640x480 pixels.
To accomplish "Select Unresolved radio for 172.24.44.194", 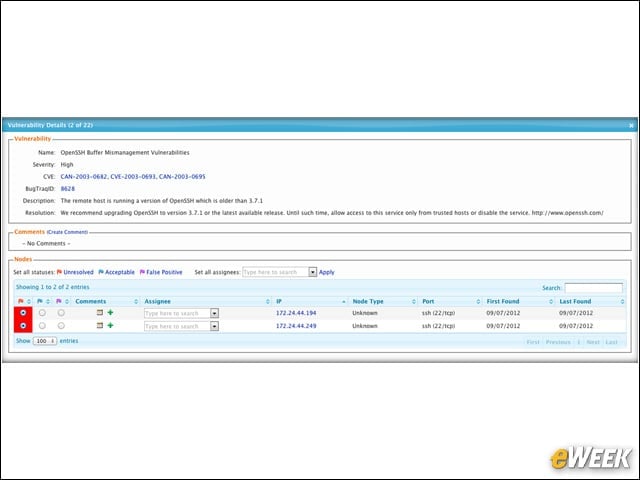I will click(x=23, y=313).
